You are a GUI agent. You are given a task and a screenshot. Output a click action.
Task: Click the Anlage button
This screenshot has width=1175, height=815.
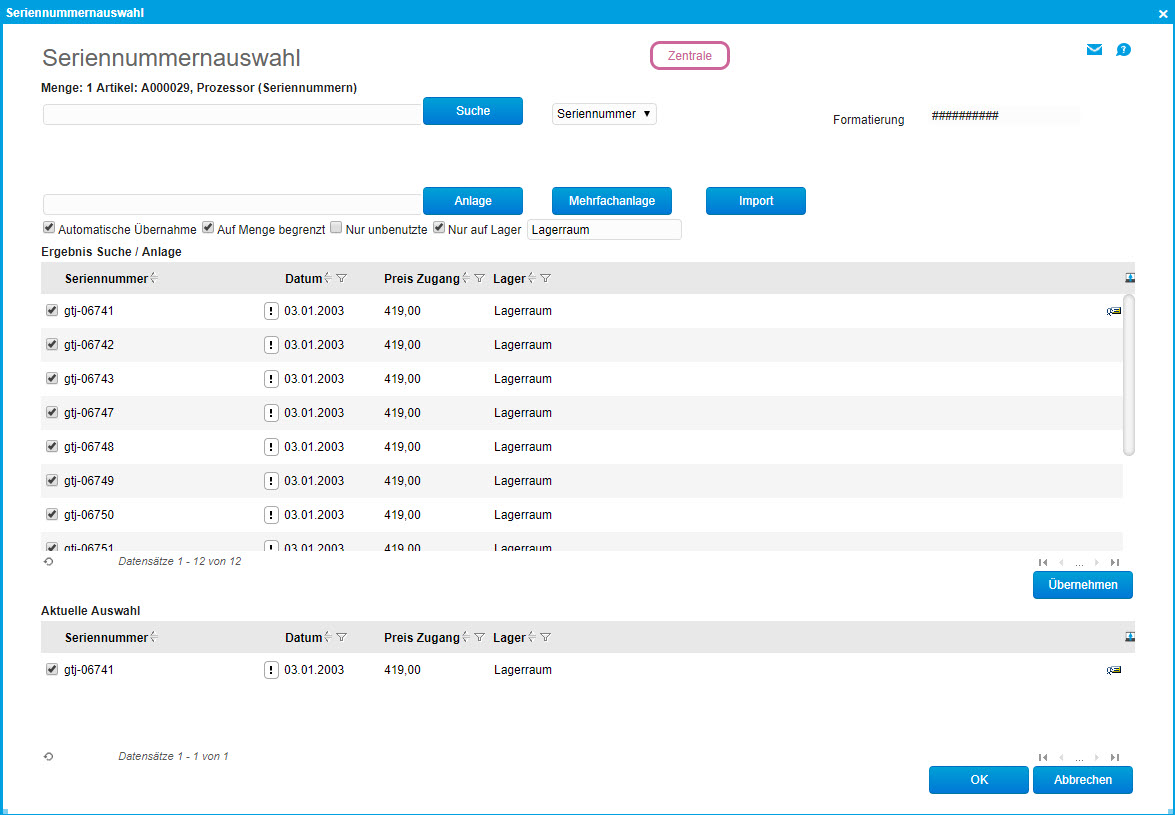point(473,201)
